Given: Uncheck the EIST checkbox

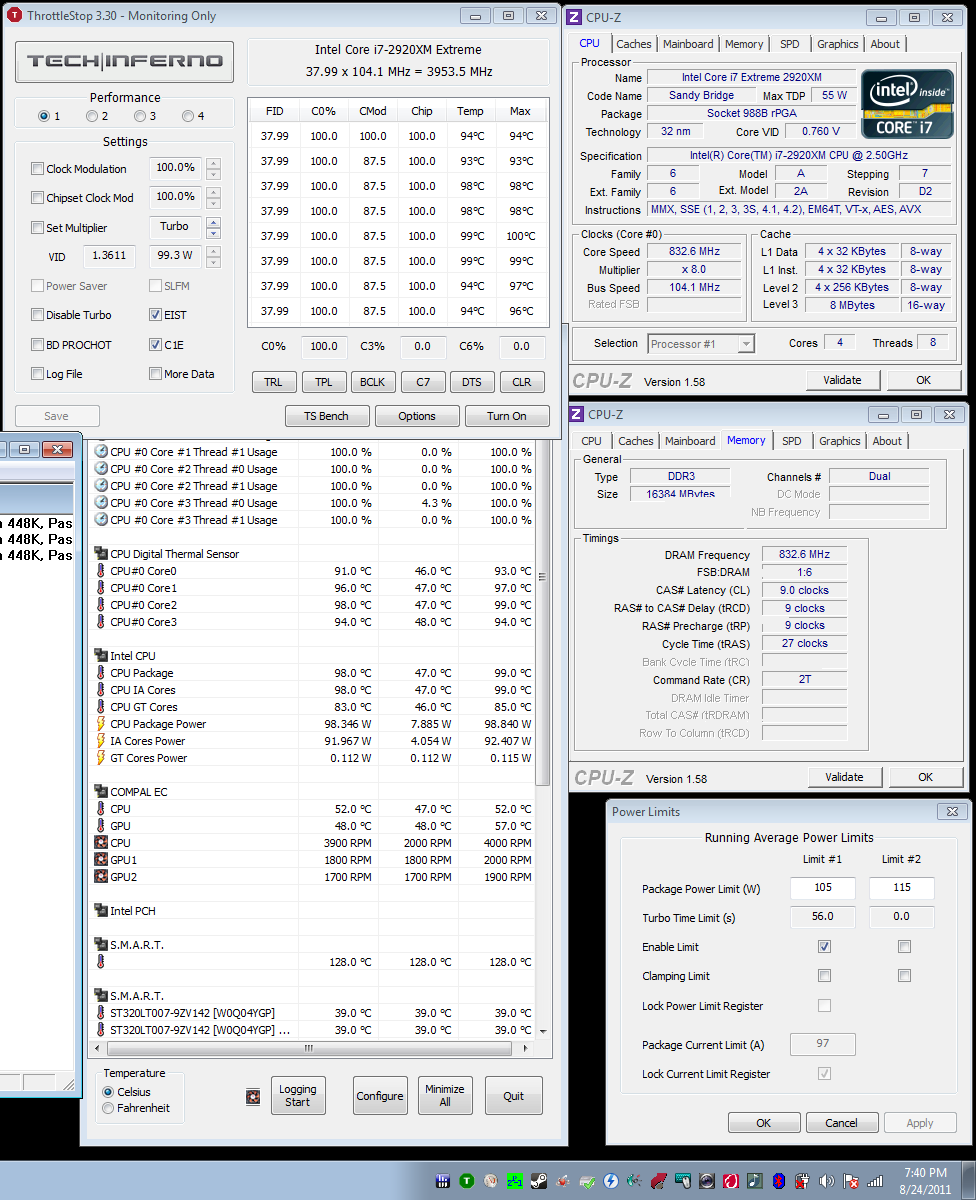Looking at the screenshot, I should 155,315.
